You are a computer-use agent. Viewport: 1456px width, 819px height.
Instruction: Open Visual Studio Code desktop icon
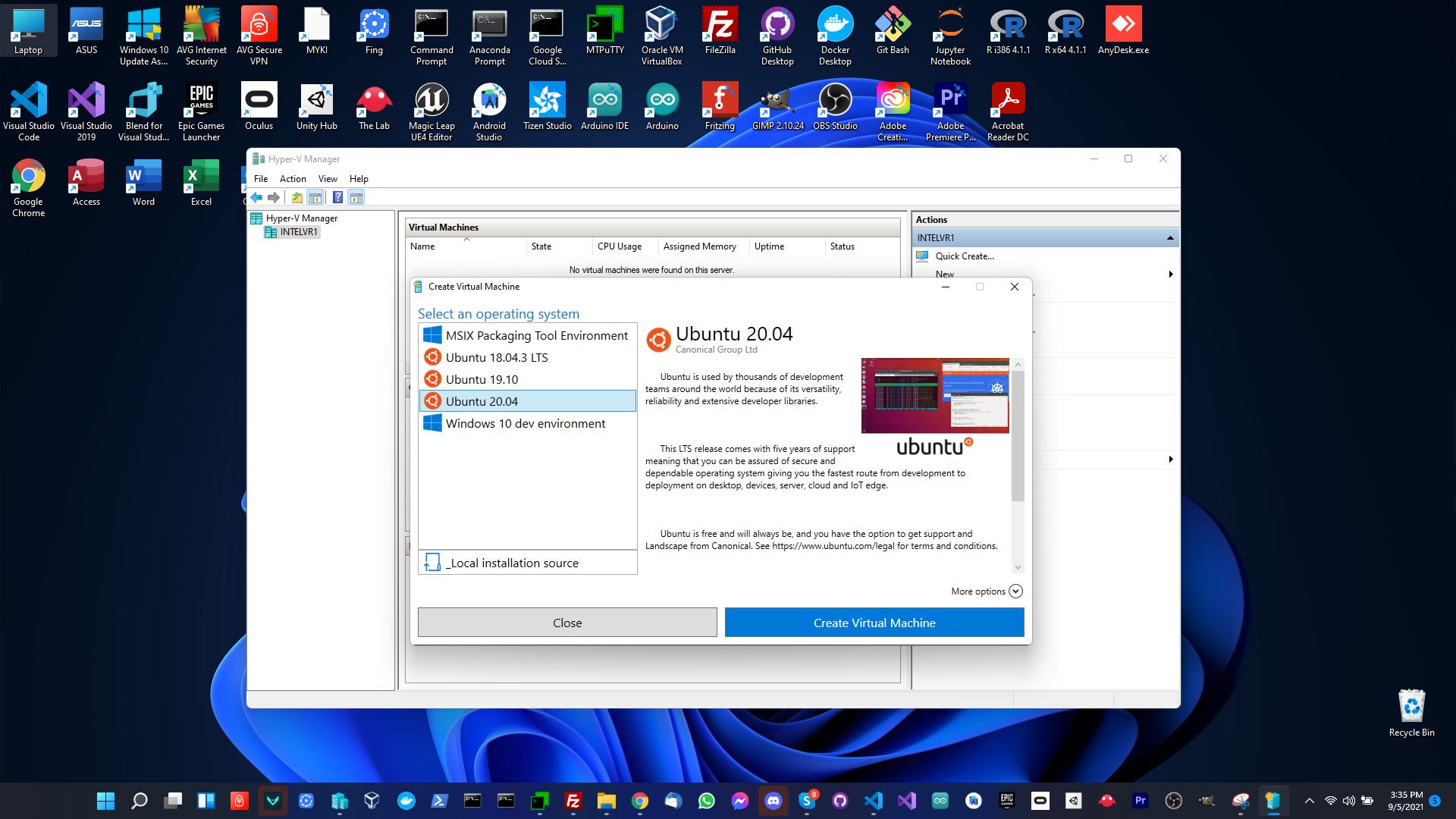point(29,112)
